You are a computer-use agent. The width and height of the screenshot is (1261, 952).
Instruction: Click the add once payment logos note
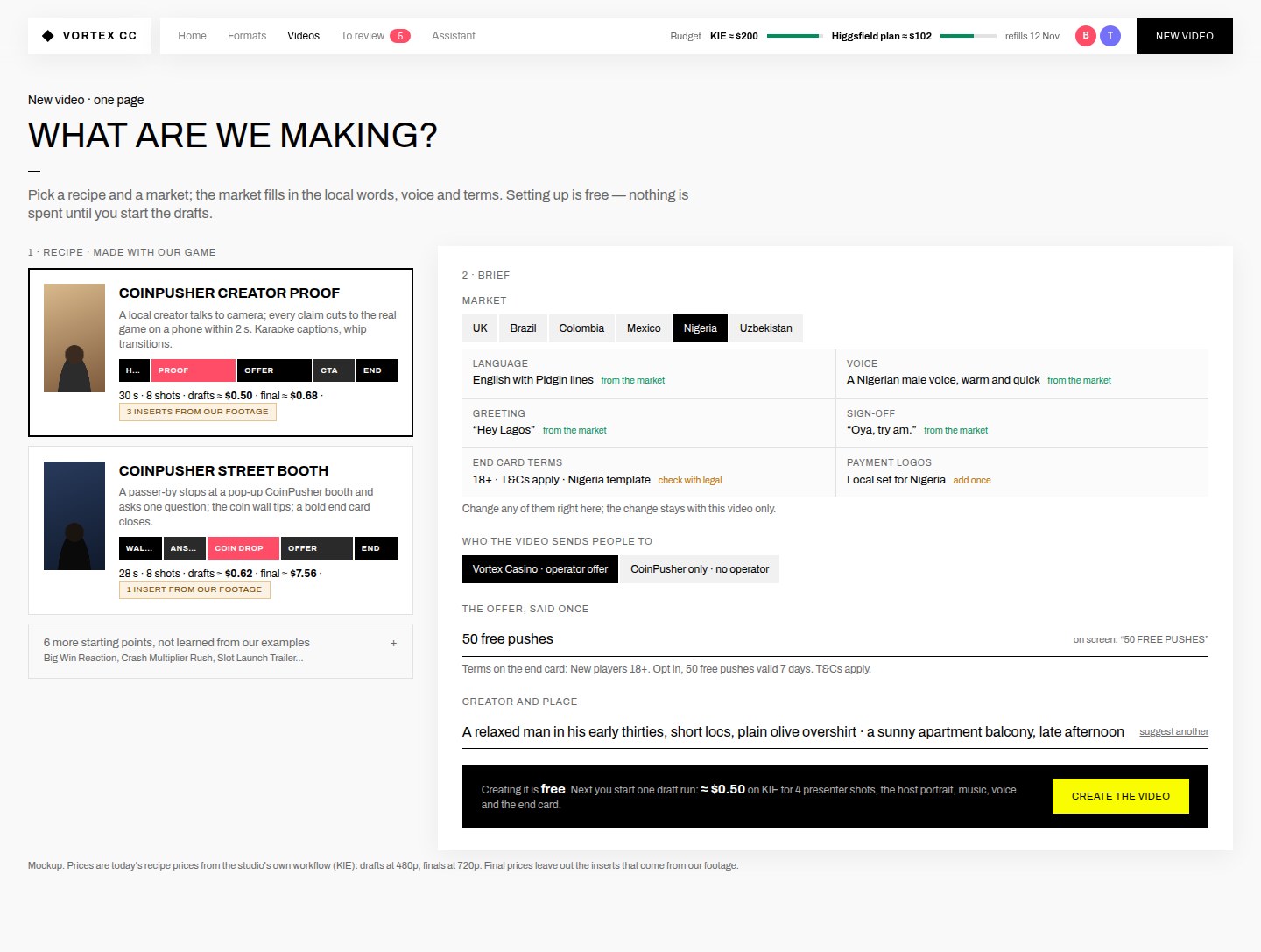click(x=972, y=480)
